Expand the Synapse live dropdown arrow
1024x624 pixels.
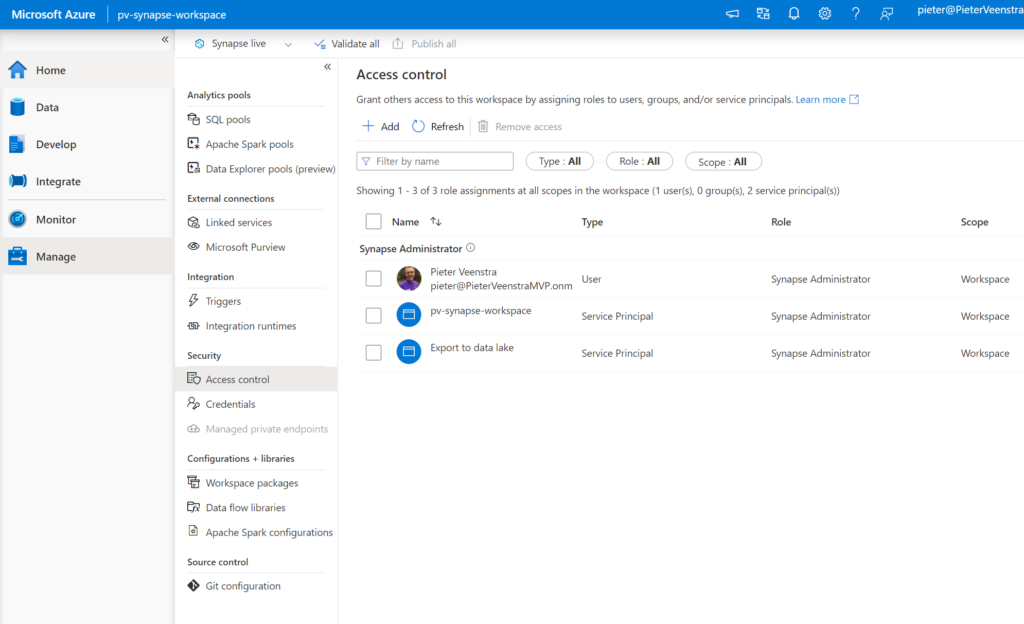[288, 44]
